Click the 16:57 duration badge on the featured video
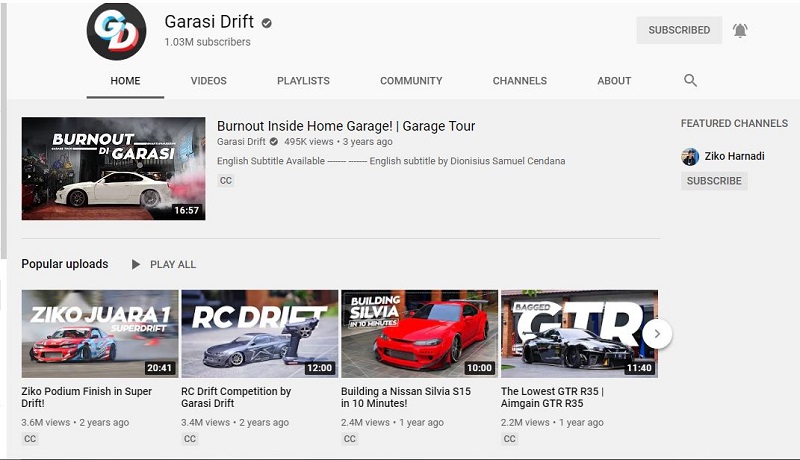 (186, 210)
